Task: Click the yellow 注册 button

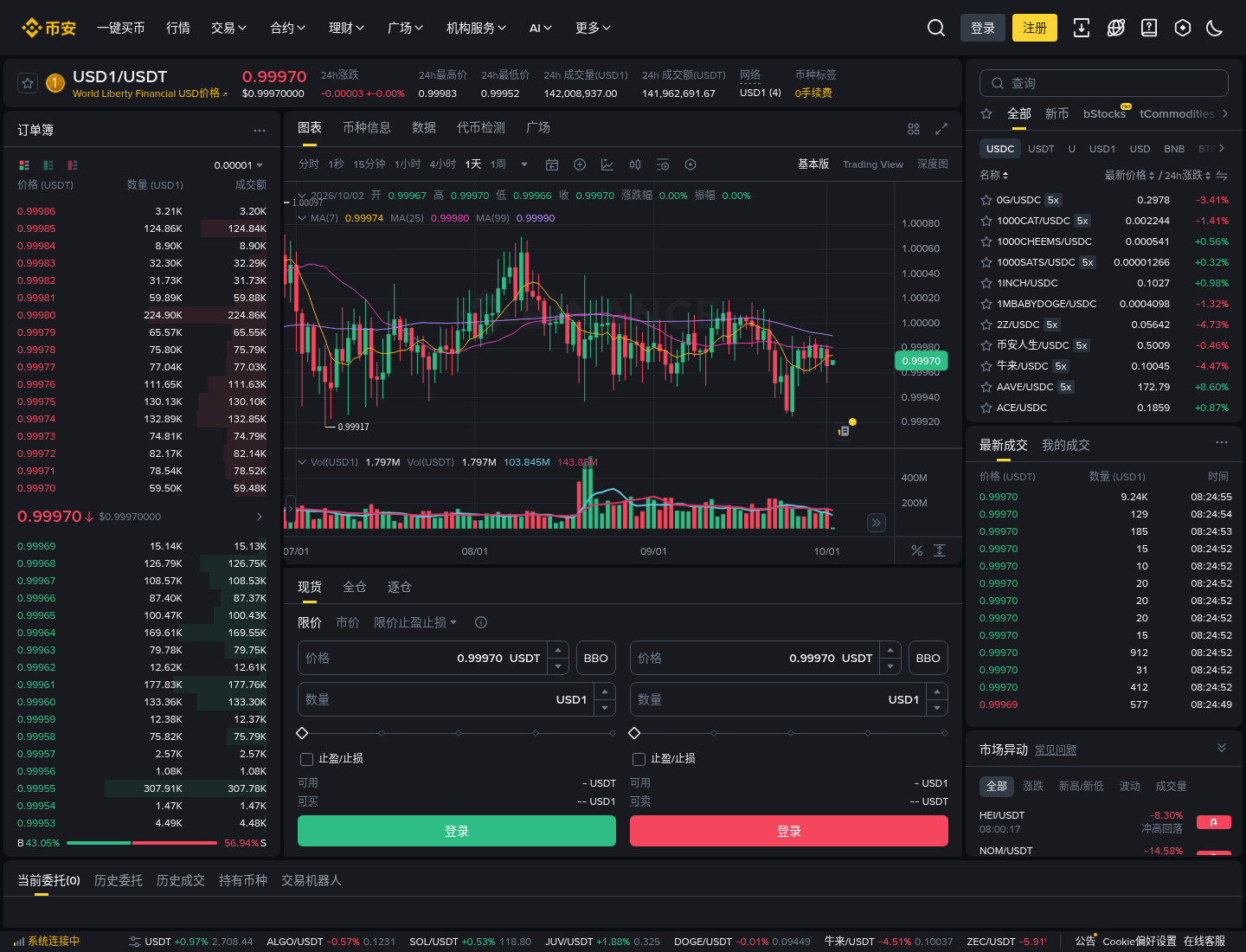Action: pos(1035,28)
